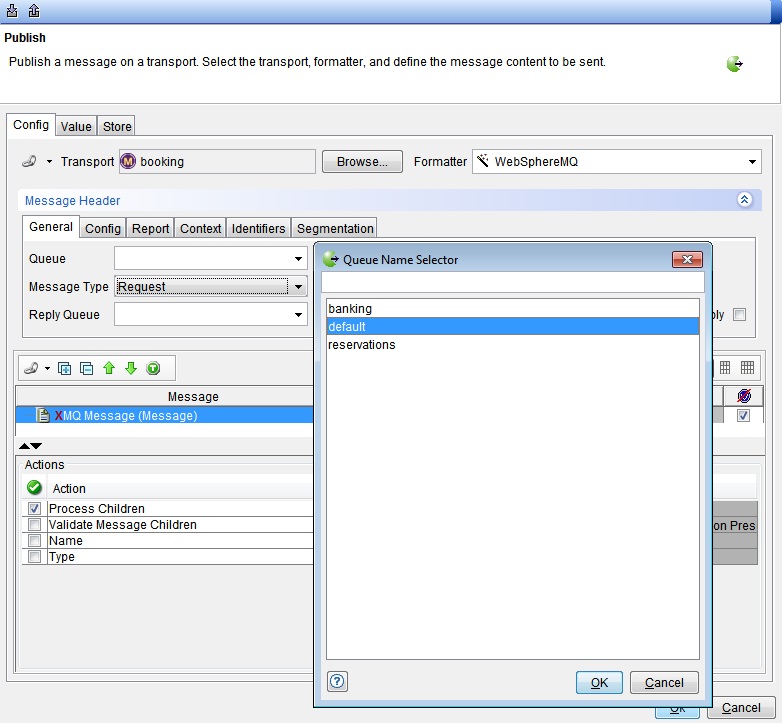Click the green round T toolbar icon
Image resolution: width=782 pixels, height=723 pixels.
[x=153, y=368]
